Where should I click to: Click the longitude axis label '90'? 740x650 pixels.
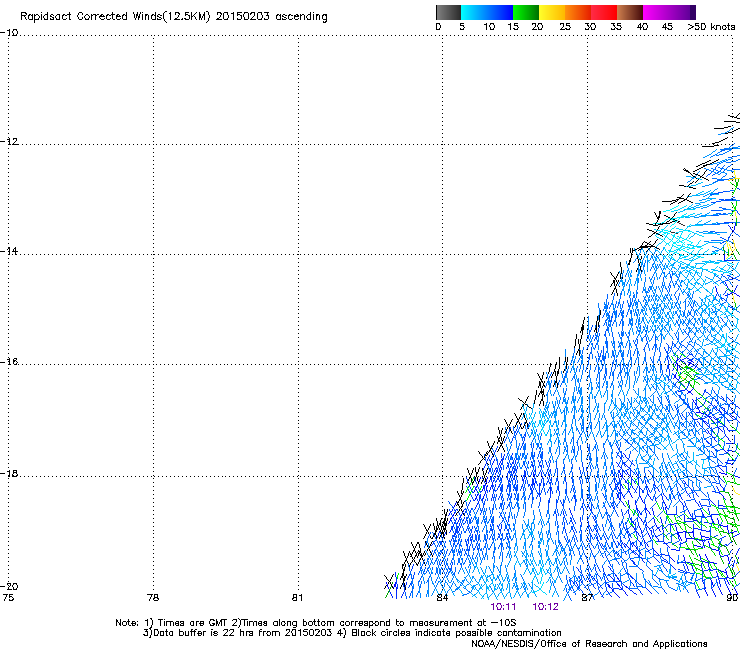pyautogui.click(x=732, y=598)
